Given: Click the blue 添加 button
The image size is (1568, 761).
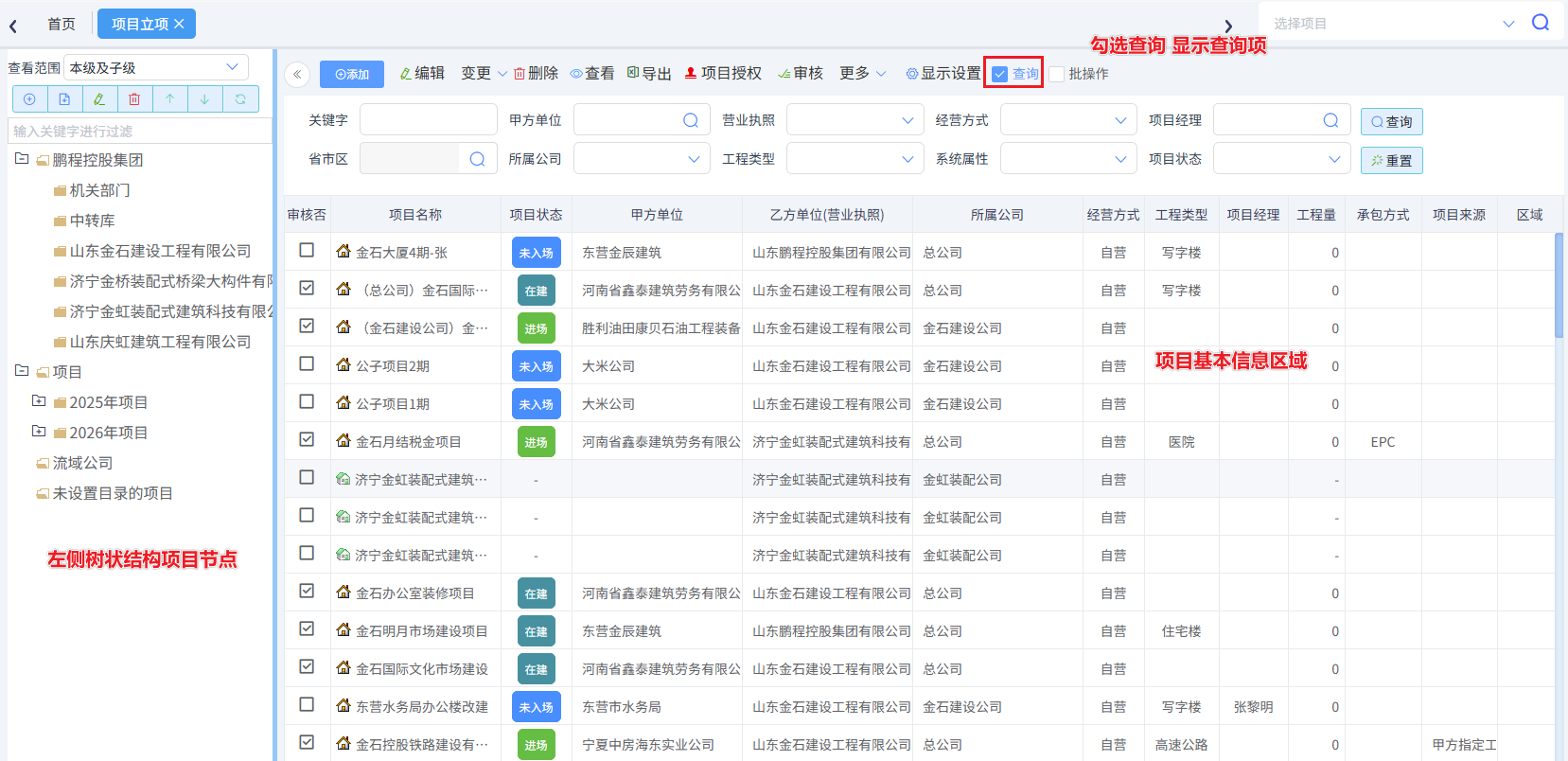Looking at the screenshot, I should click(352, 75).
